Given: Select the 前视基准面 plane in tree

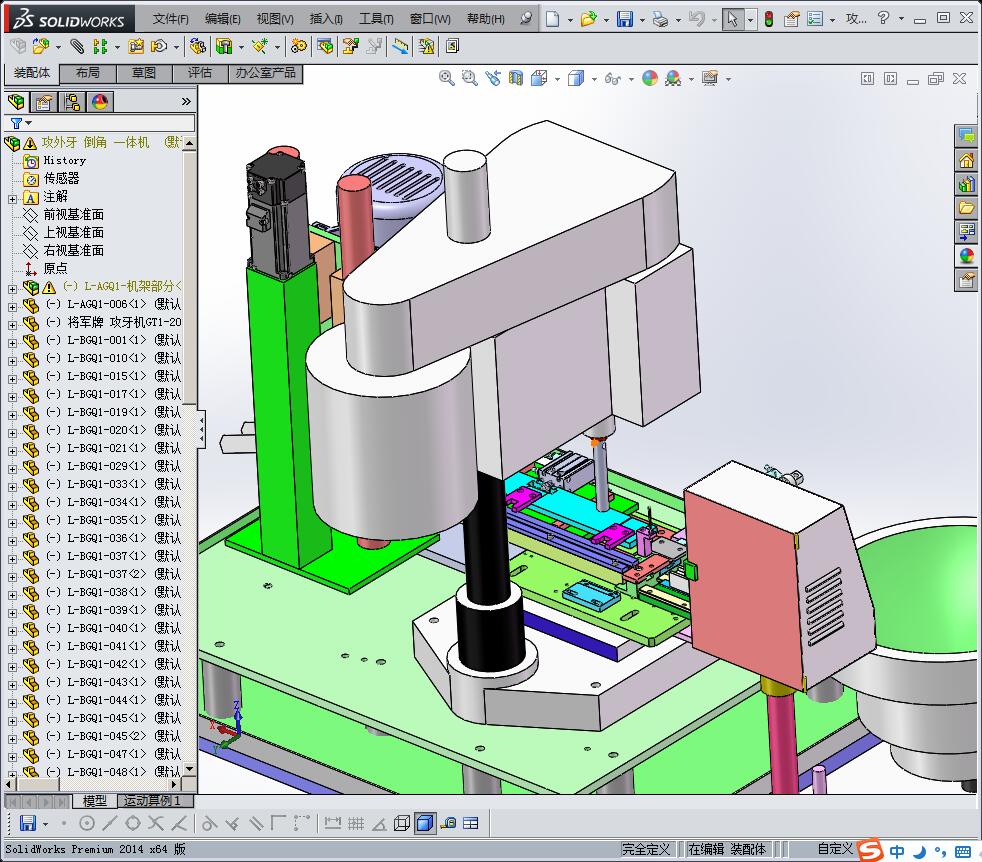Looking at the screenshot, I should point(73,214).
